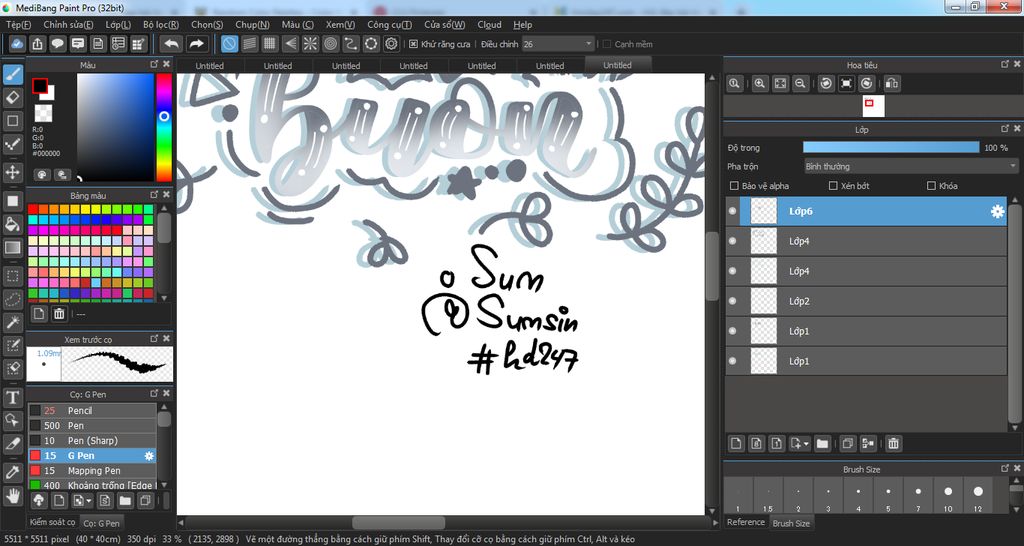Click the export share icon
The width and height of the screenshot is (1024, 546).
pos(38,44)
